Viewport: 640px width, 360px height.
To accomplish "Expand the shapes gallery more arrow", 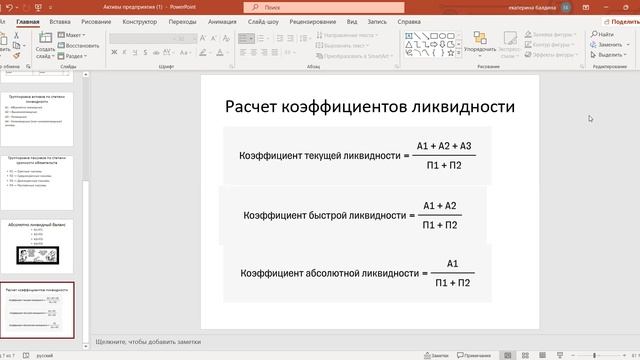I will (x=459, y=53).
